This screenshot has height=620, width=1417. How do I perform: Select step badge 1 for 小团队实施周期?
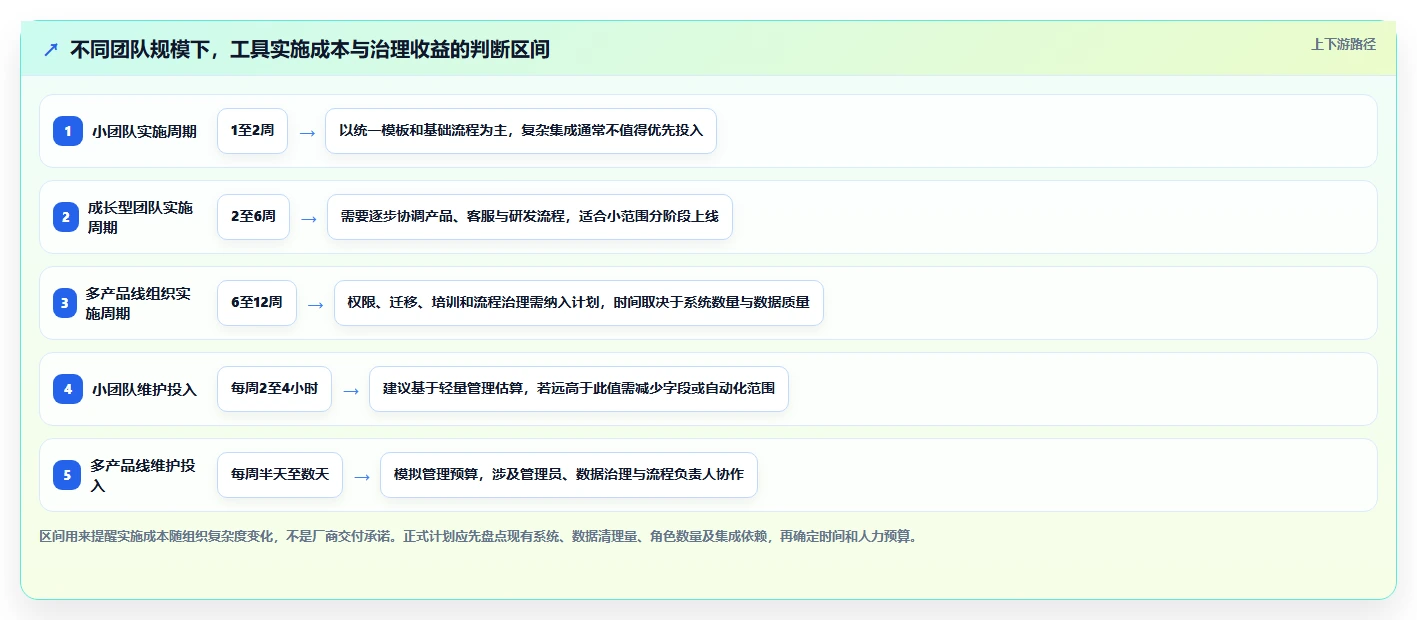click(x=68, y=131)
